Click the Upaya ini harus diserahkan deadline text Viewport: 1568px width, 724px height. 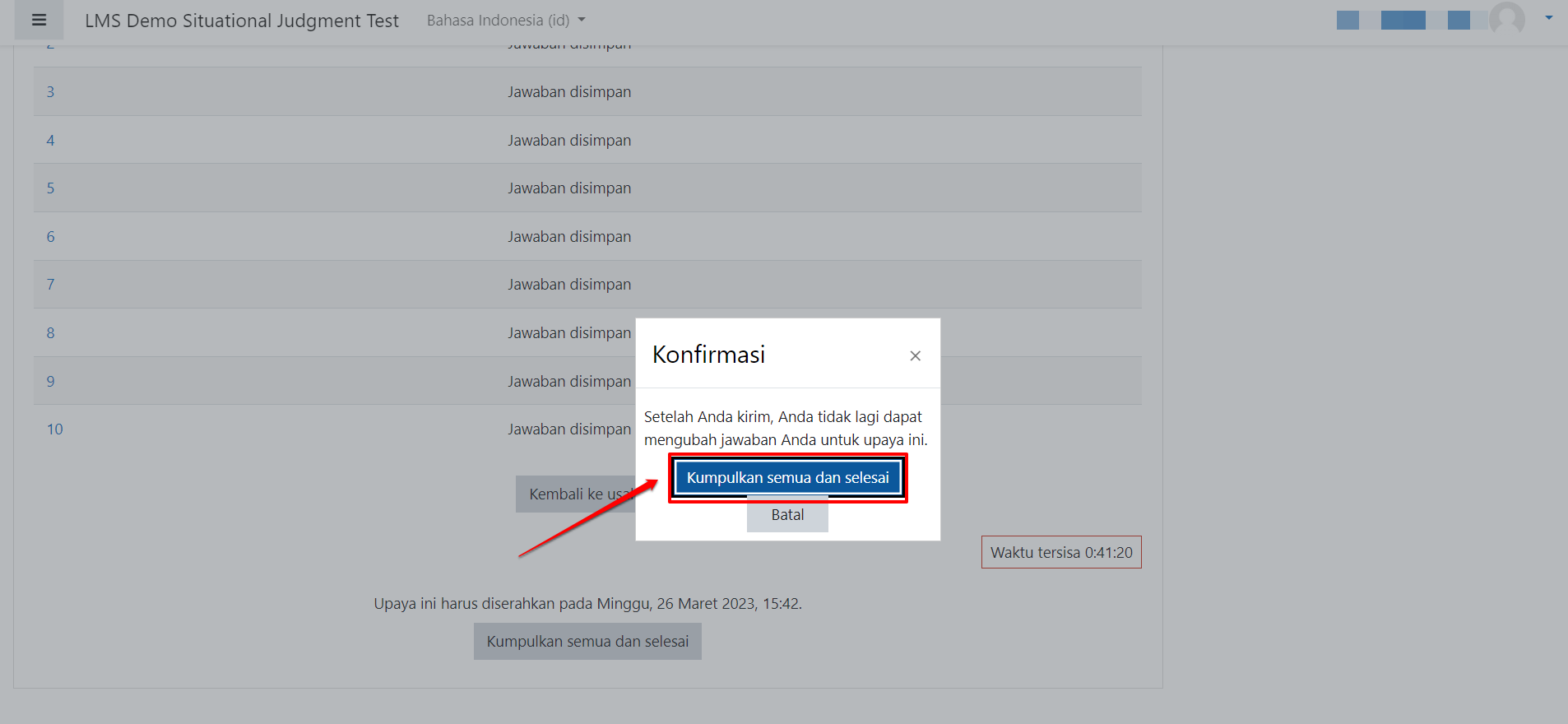tap(587, 603)
